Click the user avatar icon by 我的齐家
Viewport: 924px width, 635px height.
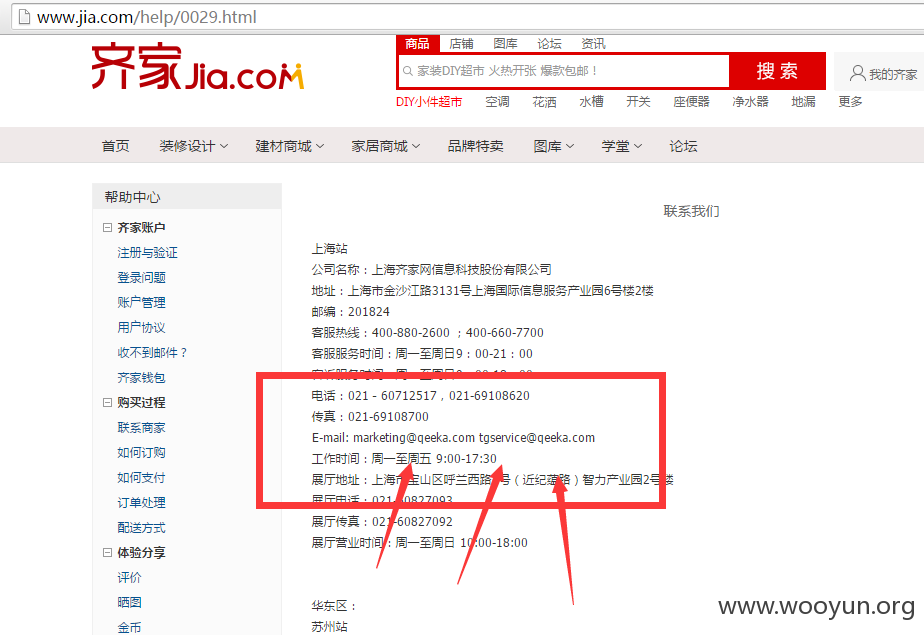857,74
